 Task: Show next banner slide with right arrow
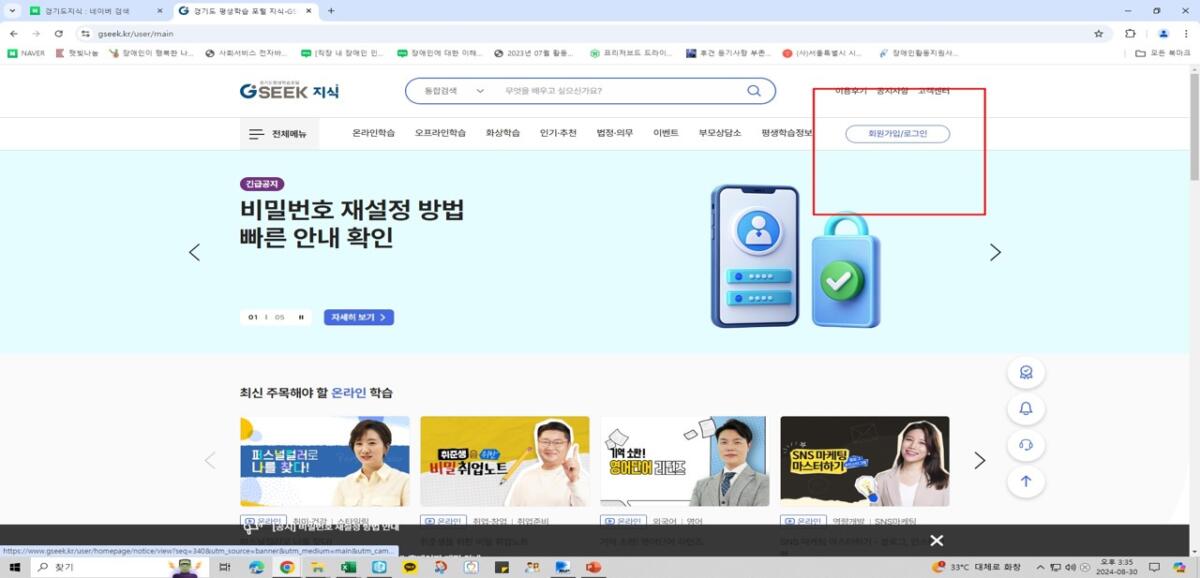click(995, 253)
